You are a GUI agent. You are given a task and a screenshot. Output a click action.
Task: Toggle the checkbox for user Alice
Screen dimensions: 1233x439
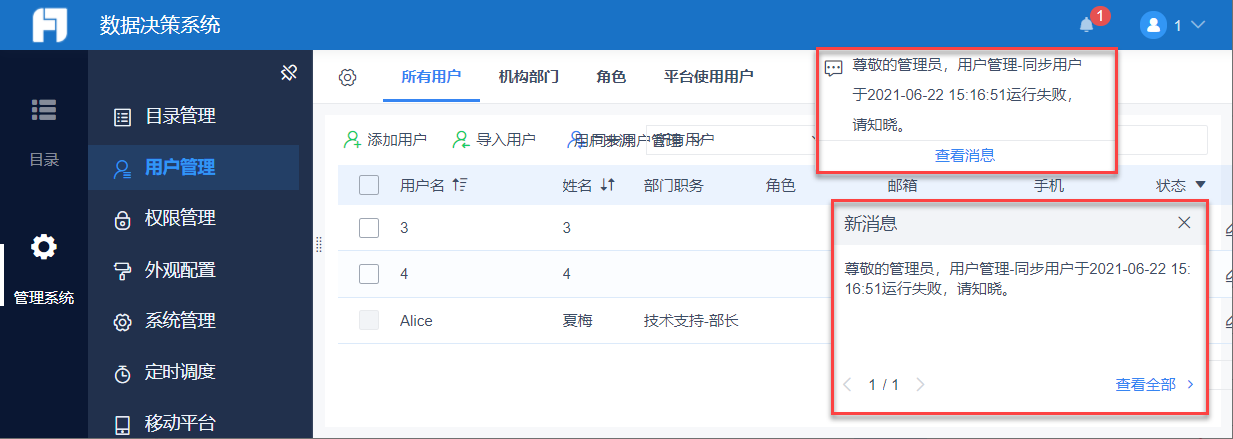369,320
